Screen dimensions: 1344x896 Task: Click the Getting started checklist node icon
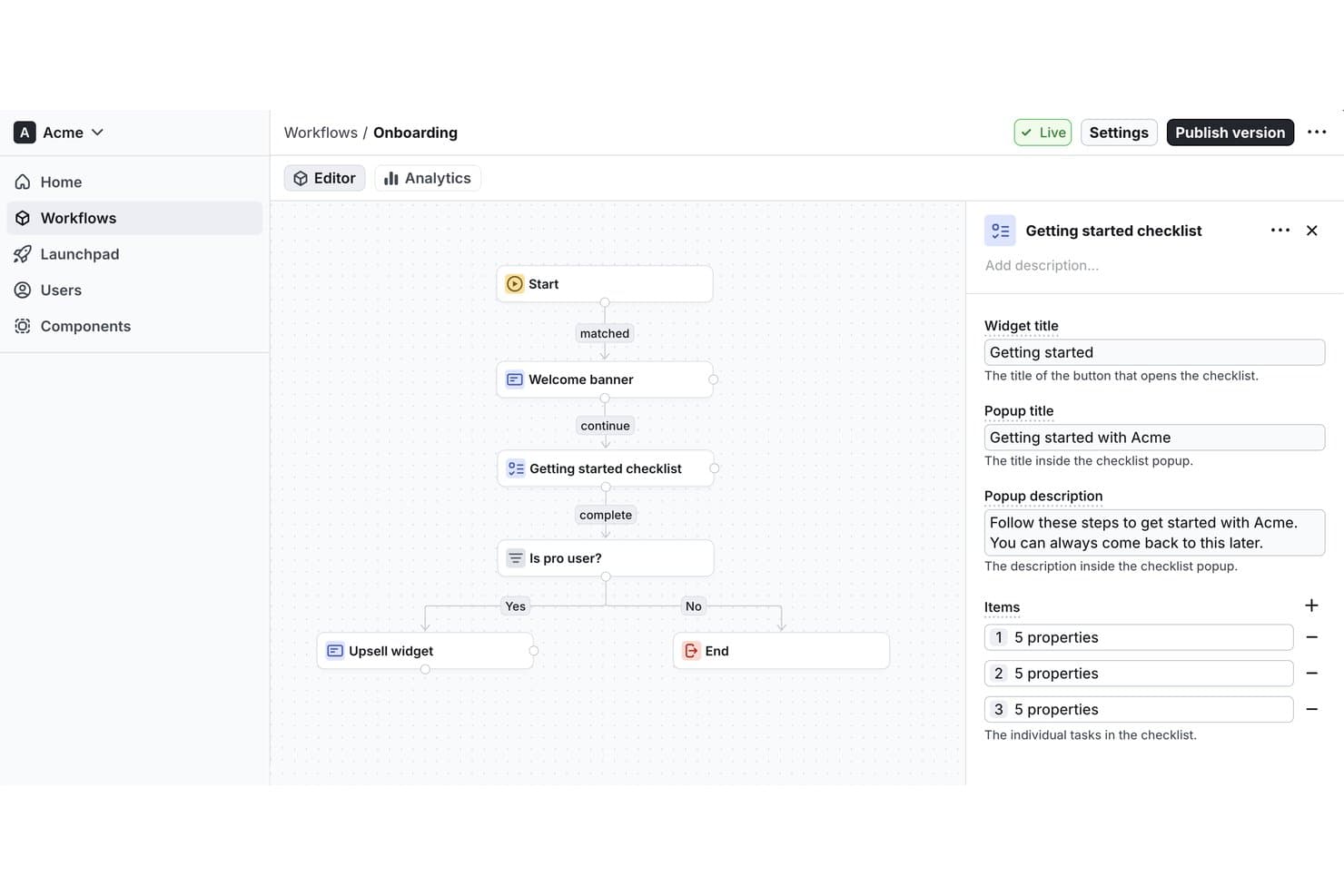(515, 468)
